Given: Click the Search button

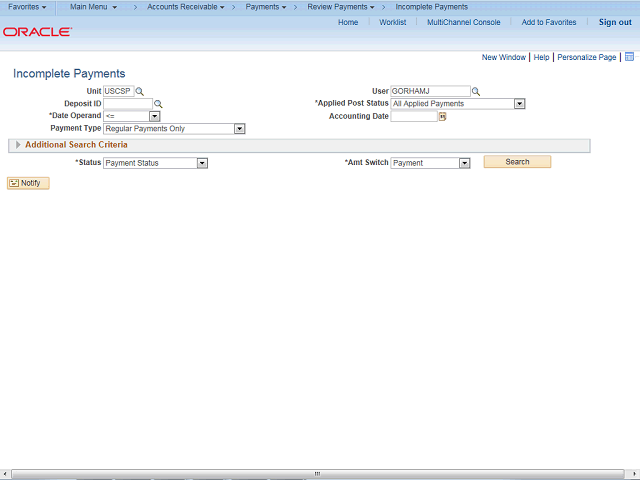Looking at the screenshot, I should pos(517,162).
